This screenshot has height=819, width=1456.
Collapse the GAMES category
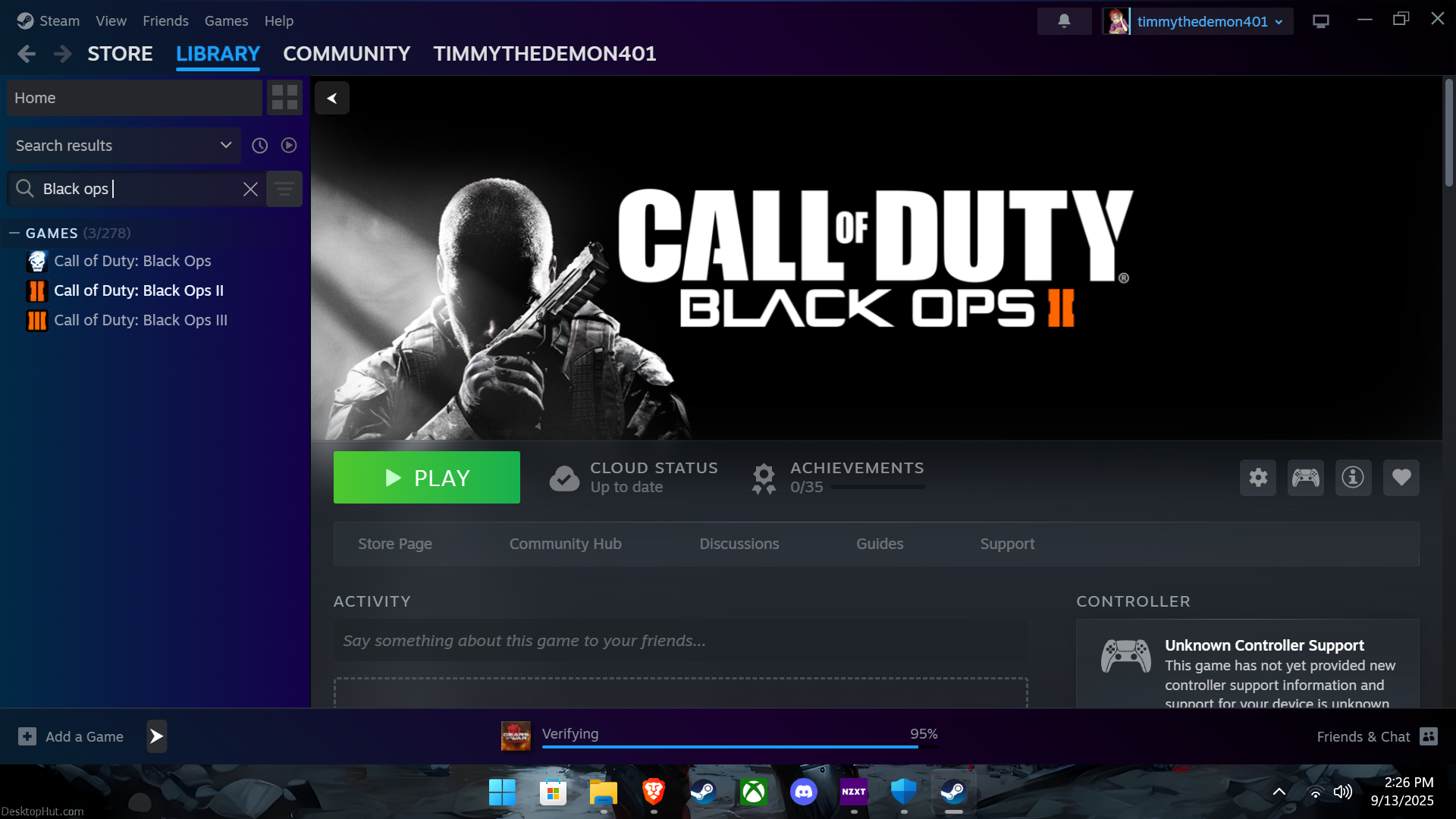14,233
